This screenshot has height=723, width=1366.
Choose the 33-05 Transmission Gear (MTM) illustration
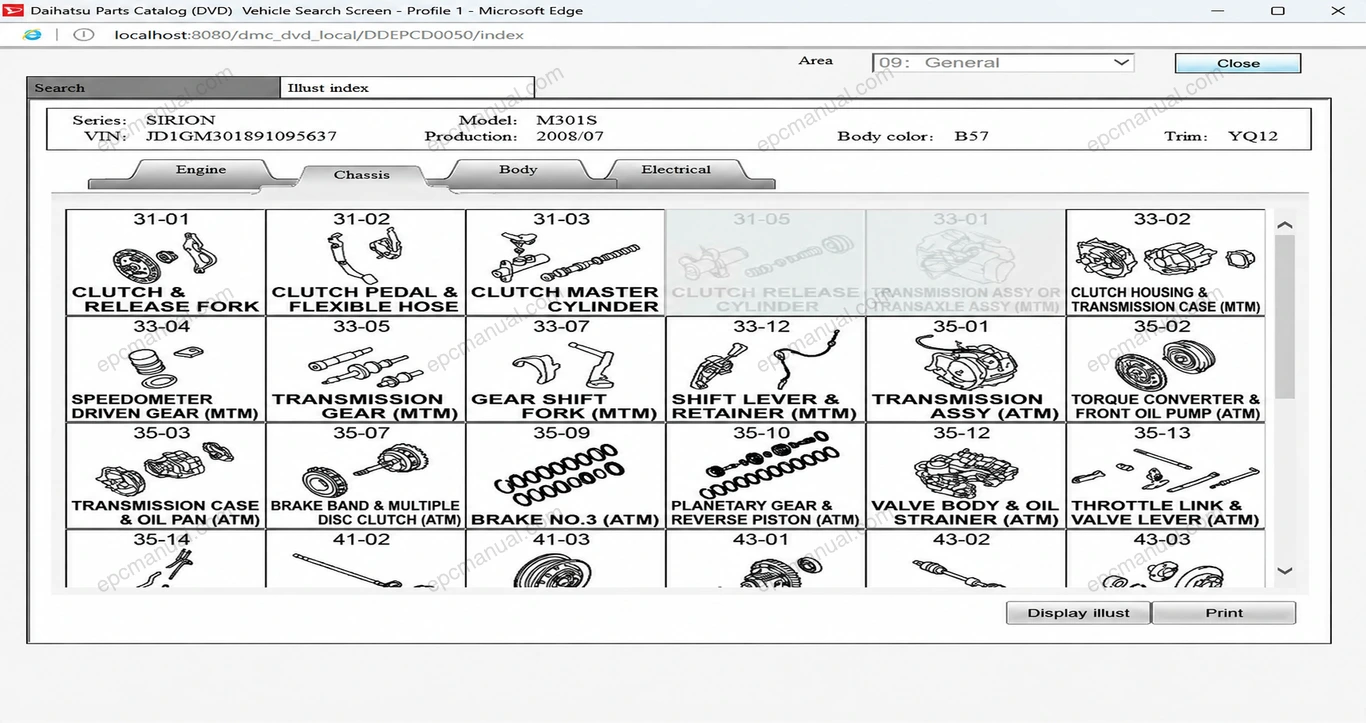tap(366, 370)
